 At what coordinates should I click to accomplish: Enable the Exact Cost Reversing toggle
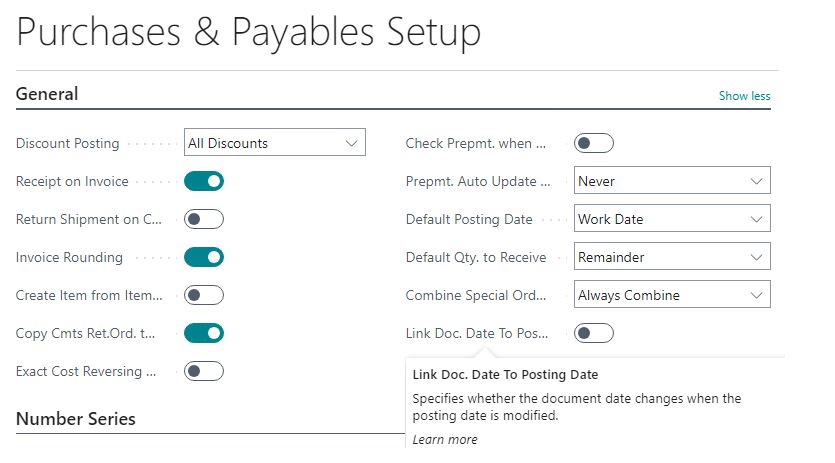click(x=203, y=371)
